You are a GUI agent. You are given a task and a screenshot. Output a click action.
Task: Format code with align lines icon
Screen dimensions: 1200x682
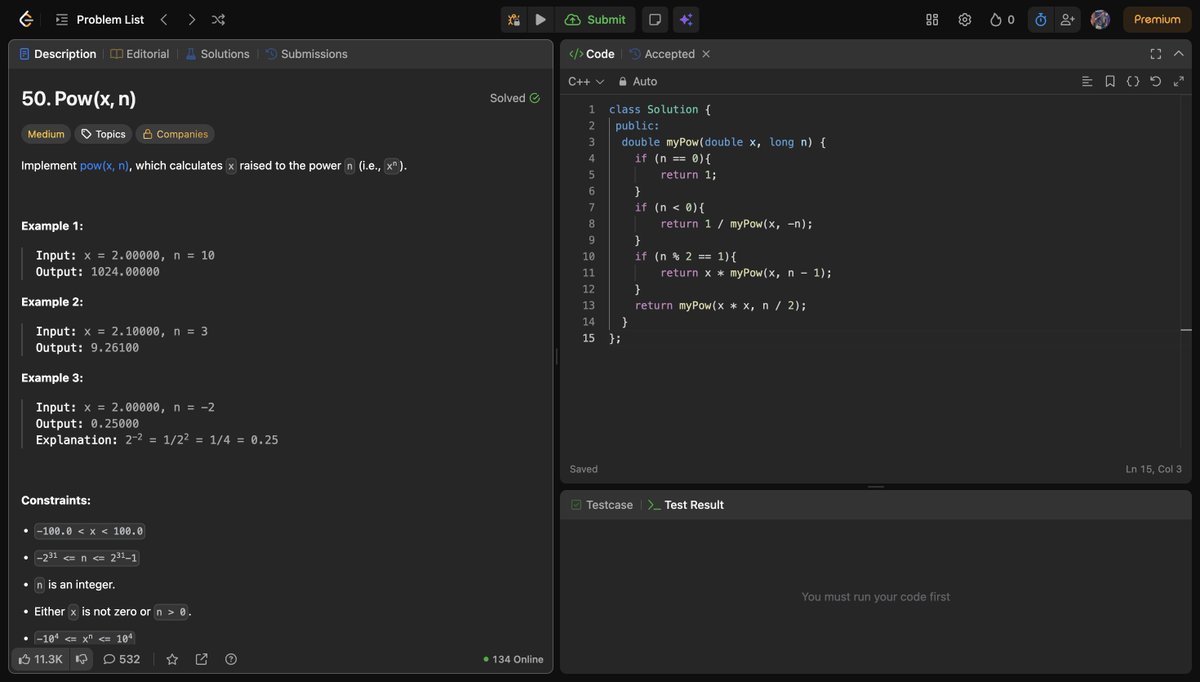pyautogui.click(x=1087, y=81)
